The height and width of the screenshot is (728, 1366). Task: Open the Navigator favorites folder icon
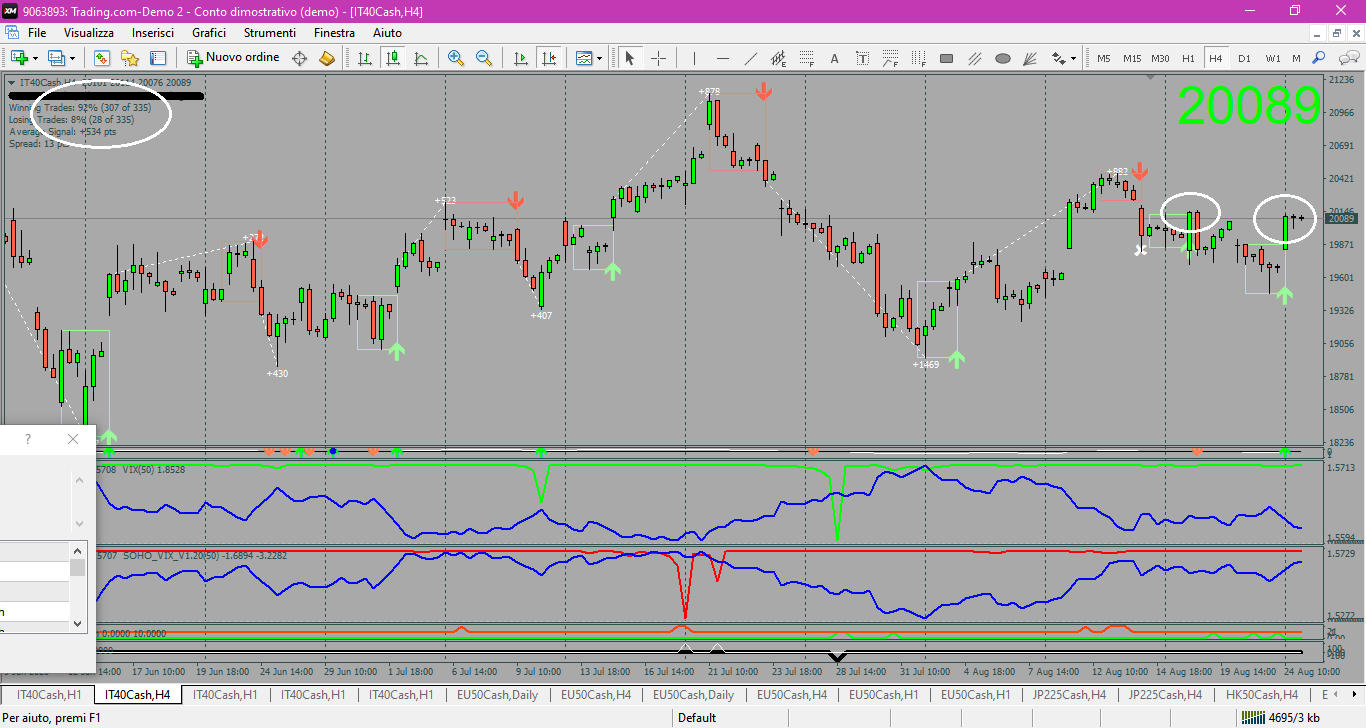tap(129, 58)
